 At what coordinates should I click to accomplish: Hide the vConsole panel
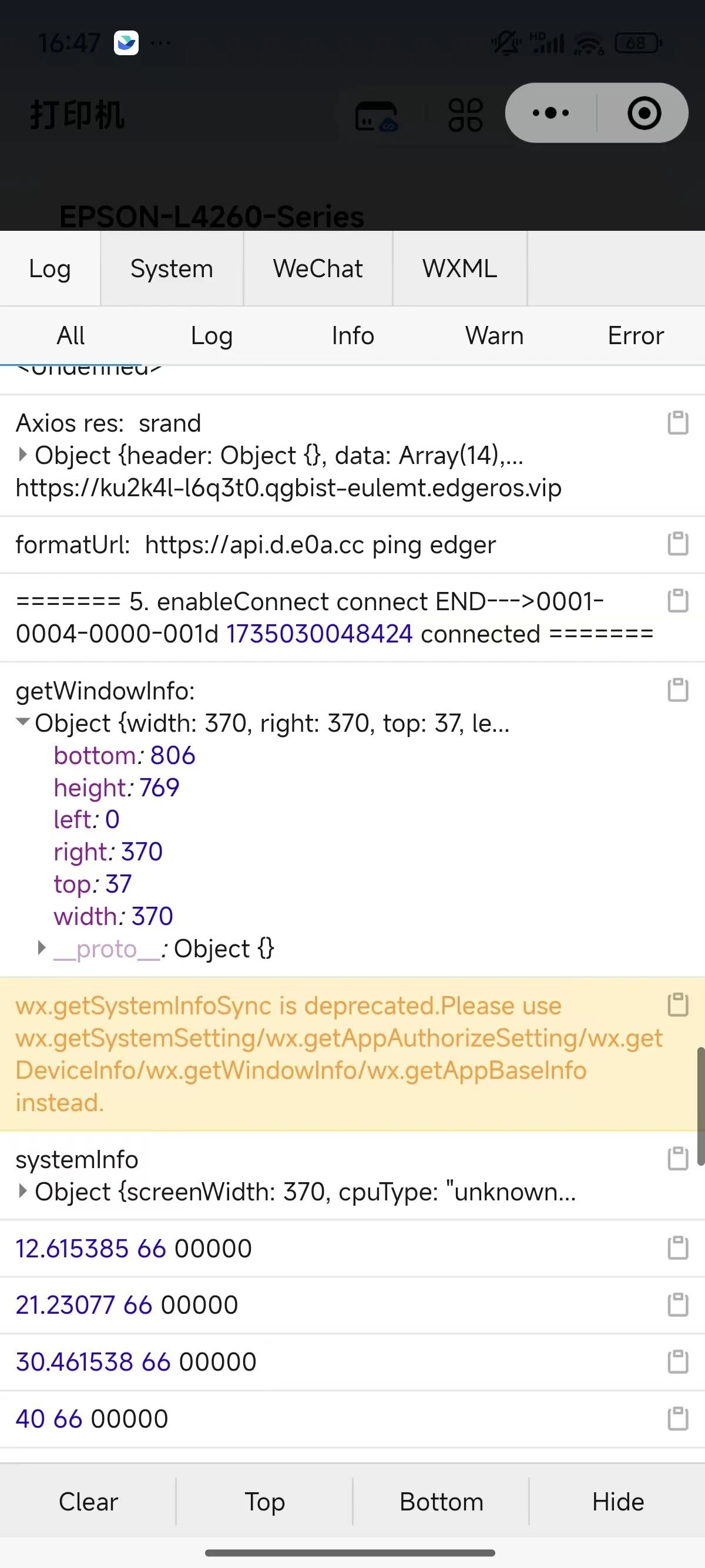tap(618, 1502)
